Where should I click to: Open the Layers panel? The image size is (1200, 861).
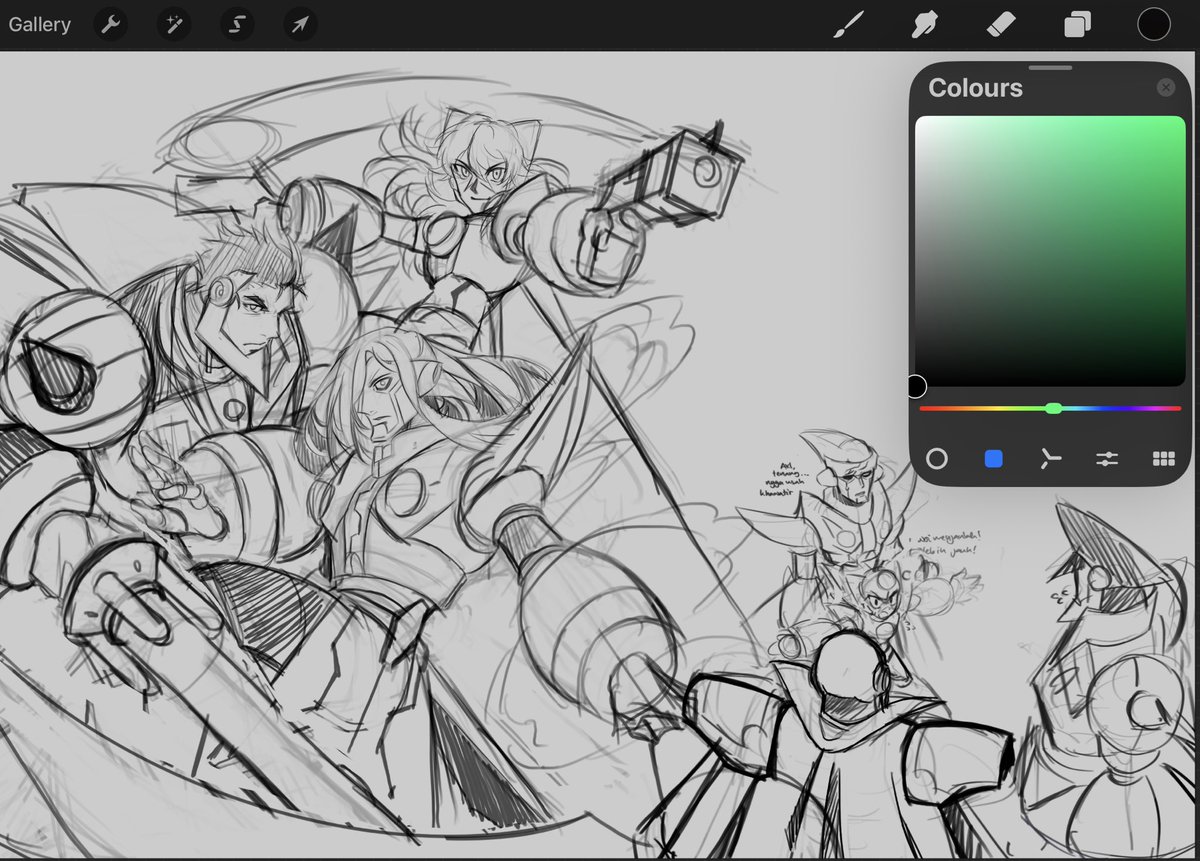(1077, 25)
